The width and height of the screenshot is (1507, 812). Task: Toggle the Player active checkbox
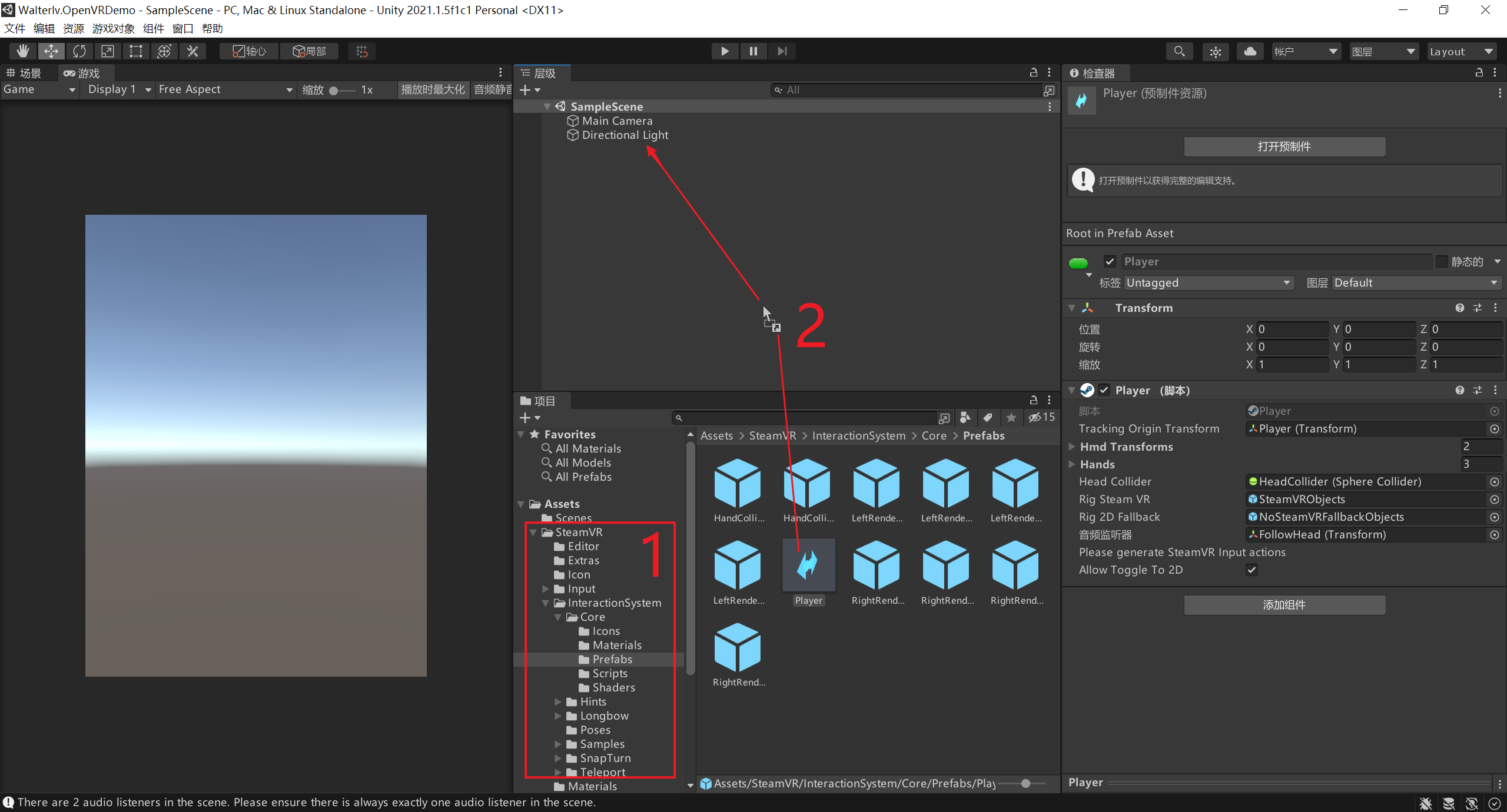point(1110,261)
